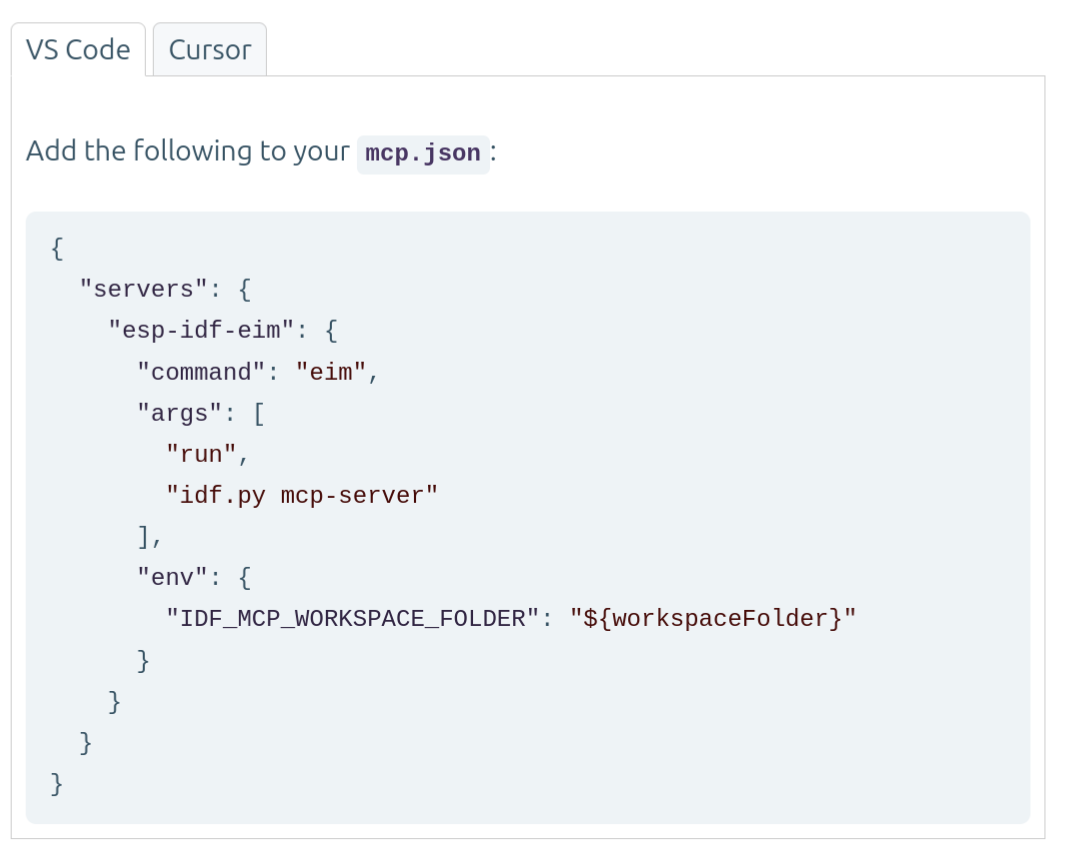Switch to the Cursor tab
Viewport: 1070px width, 868px height.
tap(209, 50)
